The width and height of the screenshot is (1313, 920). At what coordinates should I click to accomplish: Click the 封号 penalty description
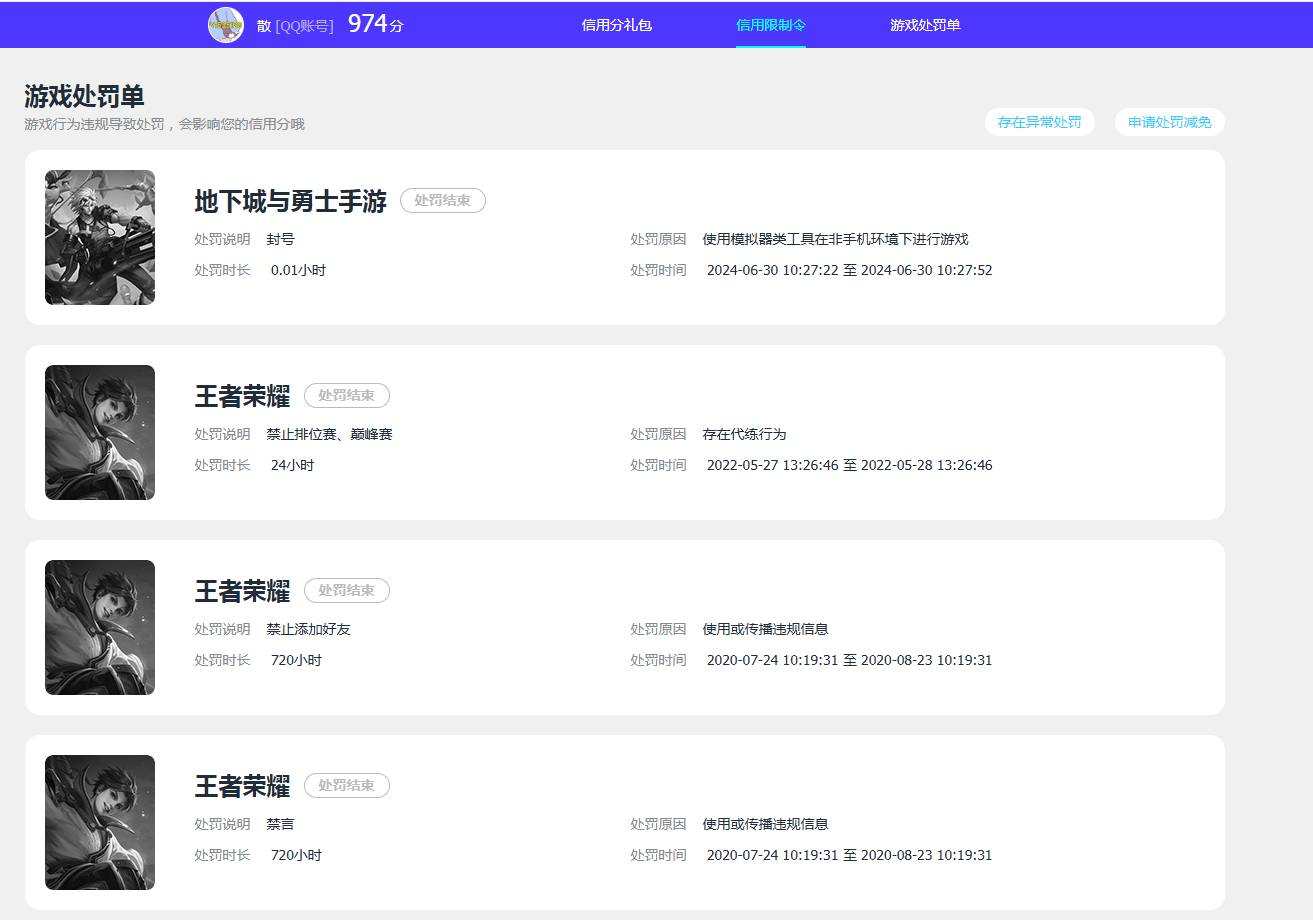280,239
